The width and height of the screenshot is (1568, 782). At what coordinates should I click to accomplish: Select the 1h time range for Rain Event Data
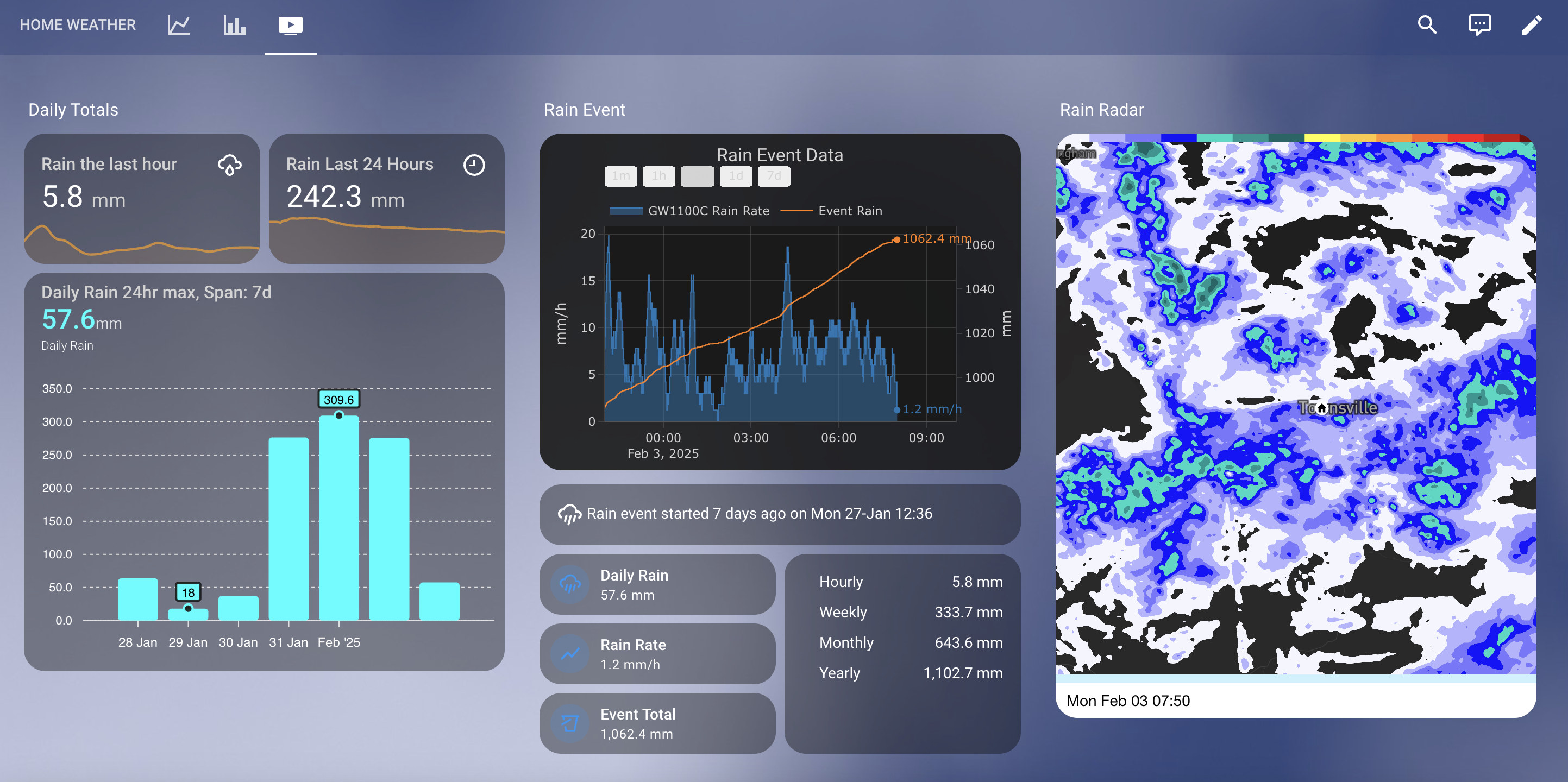(658, 176)
